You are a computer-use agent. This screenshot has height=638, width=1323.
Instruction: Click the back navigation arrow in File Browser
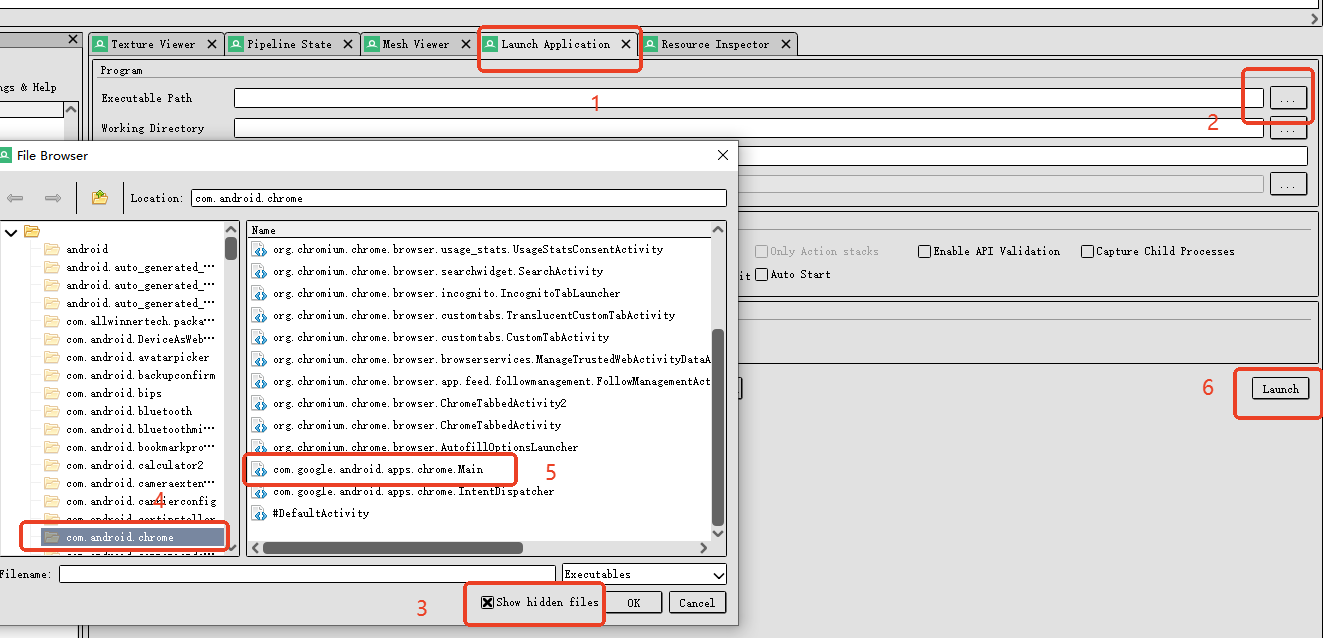[x=15, y=197]
